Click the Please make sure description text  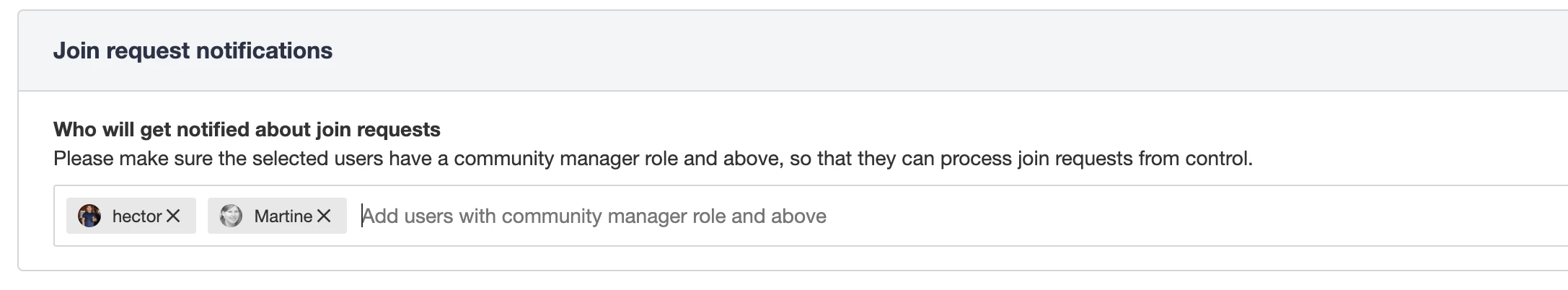point(653,159)
